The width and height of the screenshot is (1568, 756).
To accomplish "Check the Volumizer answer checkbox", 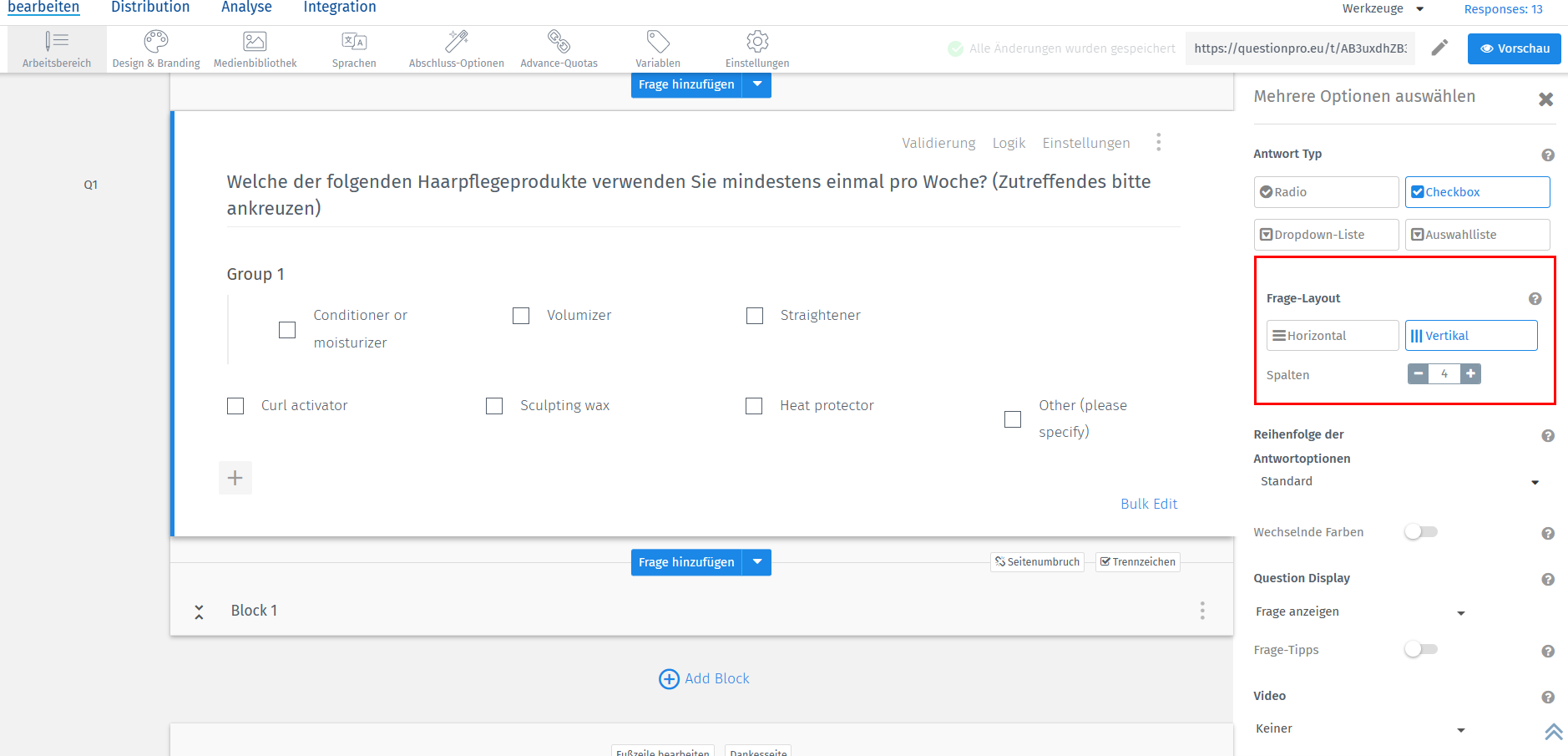I will (521, 316).
